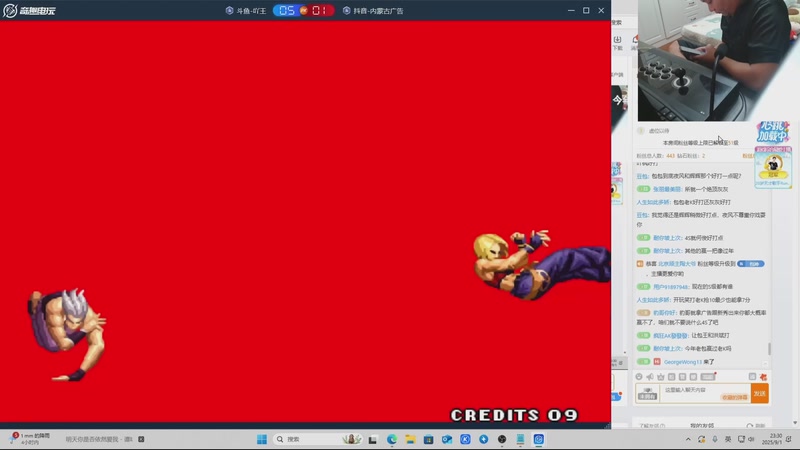Click the refresh icon at chat panel bottom
This screenshot has height=450, width=800.
(749, 426)
